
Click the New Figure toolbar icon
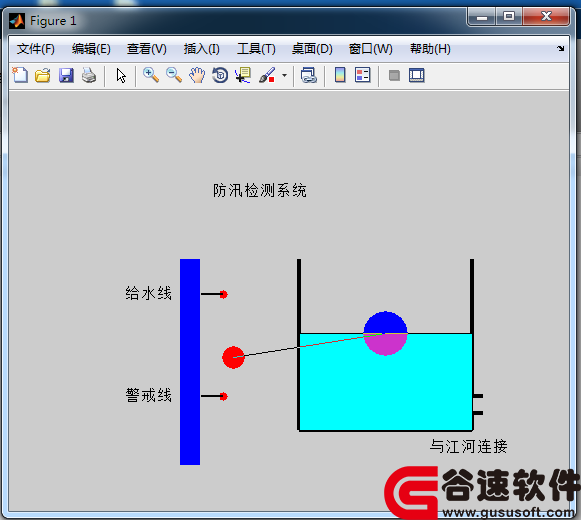tap(20, 75)
